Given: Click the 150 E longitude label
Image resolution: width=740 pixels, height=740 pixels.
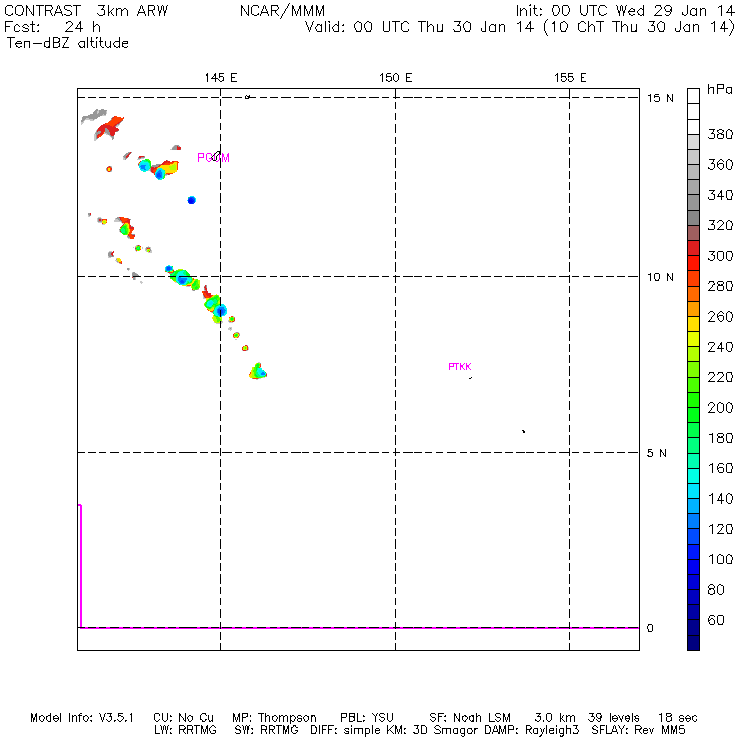Looking at the screenshot, I should tap(395, 78).
